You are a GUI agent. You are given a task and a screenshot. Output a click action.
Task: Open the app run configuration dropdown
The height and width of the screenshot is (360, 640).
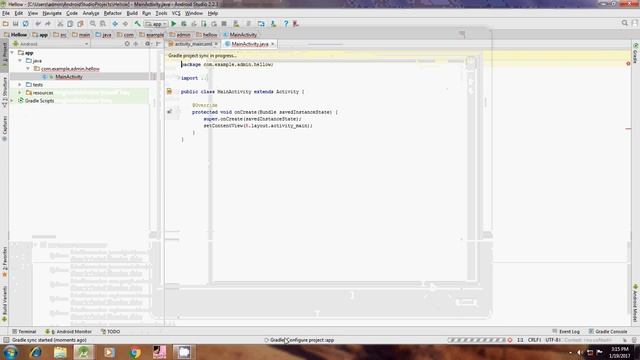(x=156, y=24)
